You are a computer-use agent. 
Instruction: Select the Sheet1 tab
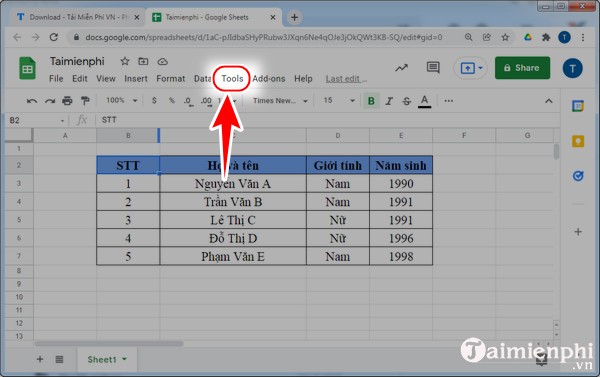point(107,359)
